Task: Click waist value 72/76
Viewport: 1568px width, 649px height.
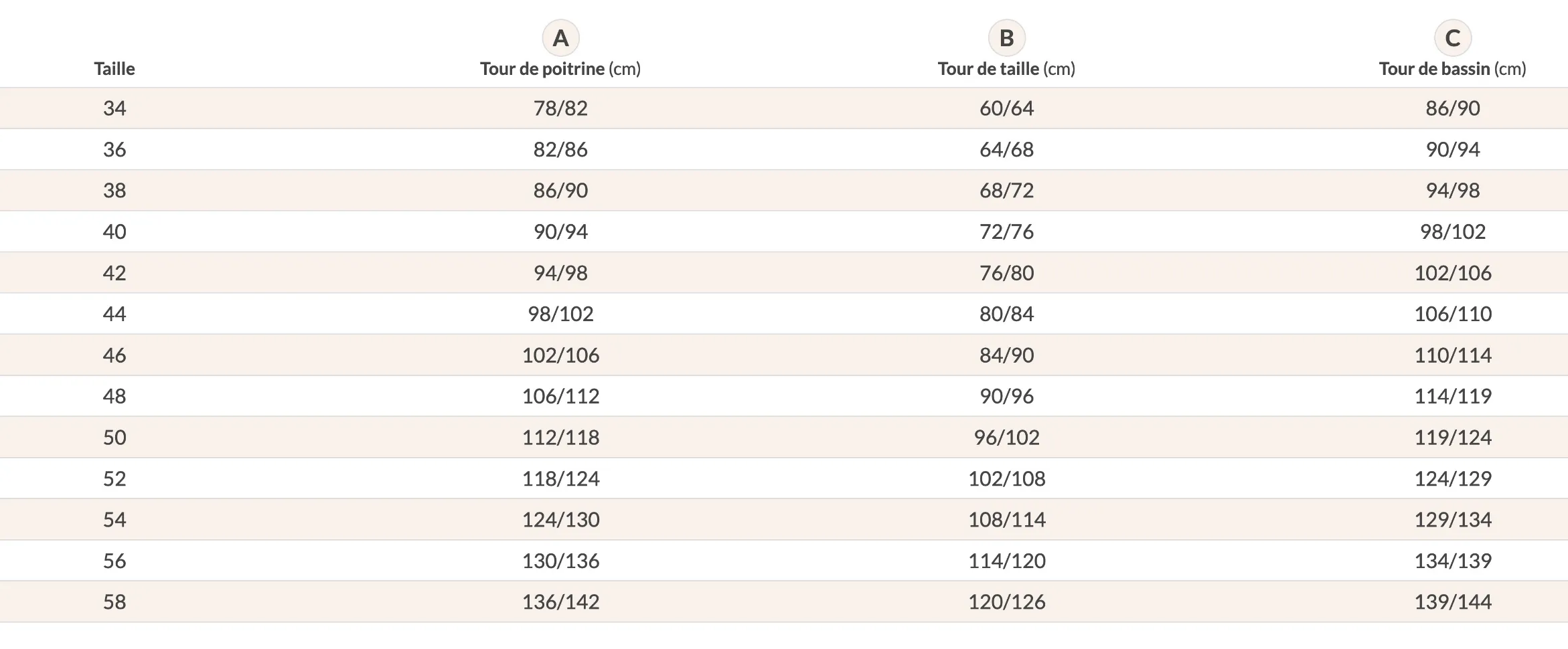Action: [1006, 231]
